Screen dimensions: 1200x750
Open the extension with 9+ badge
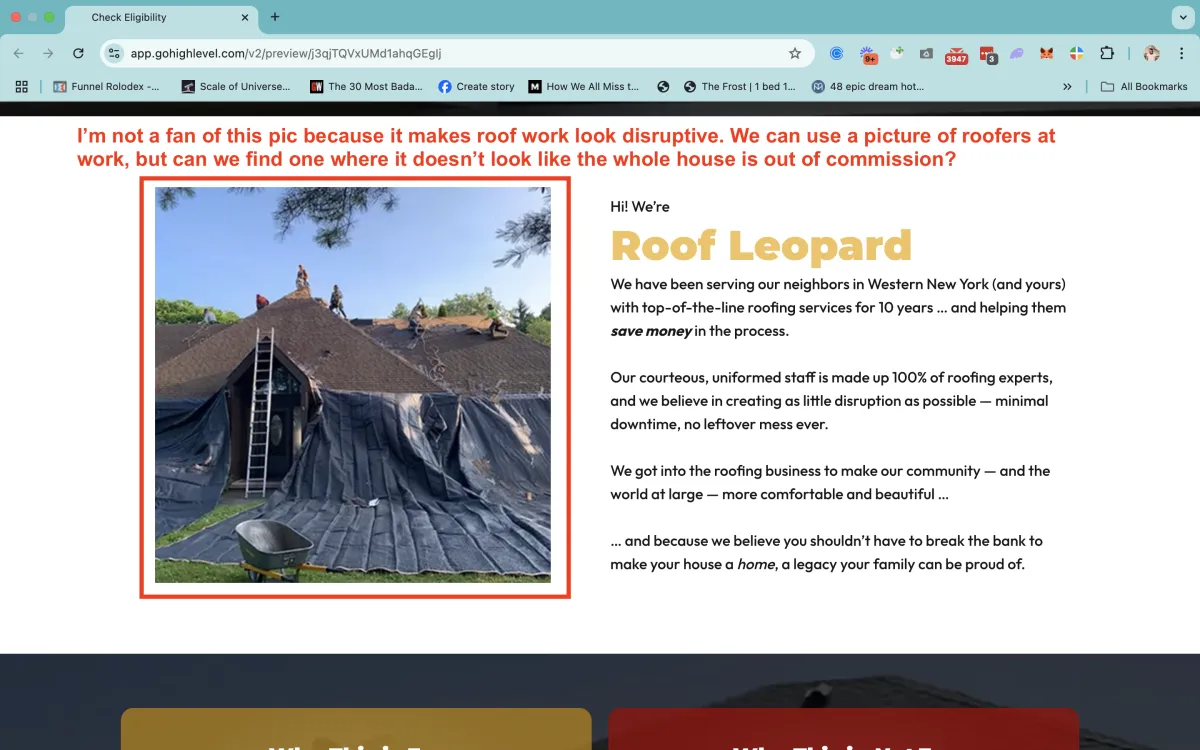pyautogui.click(x=868, y=54)
